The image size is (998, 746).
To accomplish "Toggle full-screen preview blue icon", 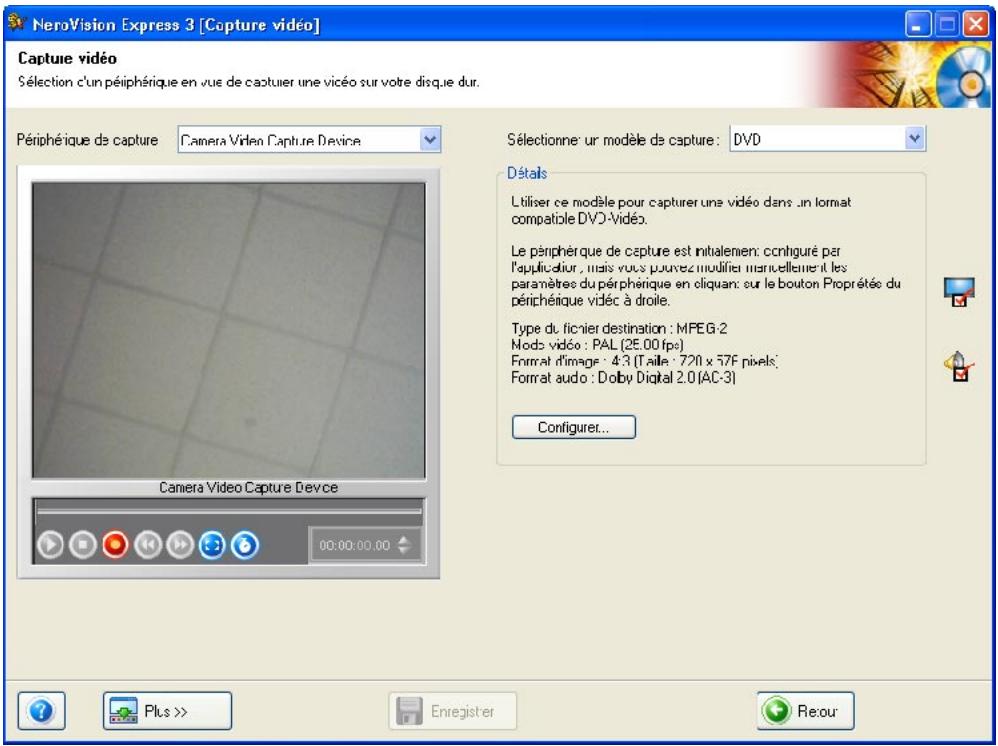I will pyautogui.click(x=213, y=545).
